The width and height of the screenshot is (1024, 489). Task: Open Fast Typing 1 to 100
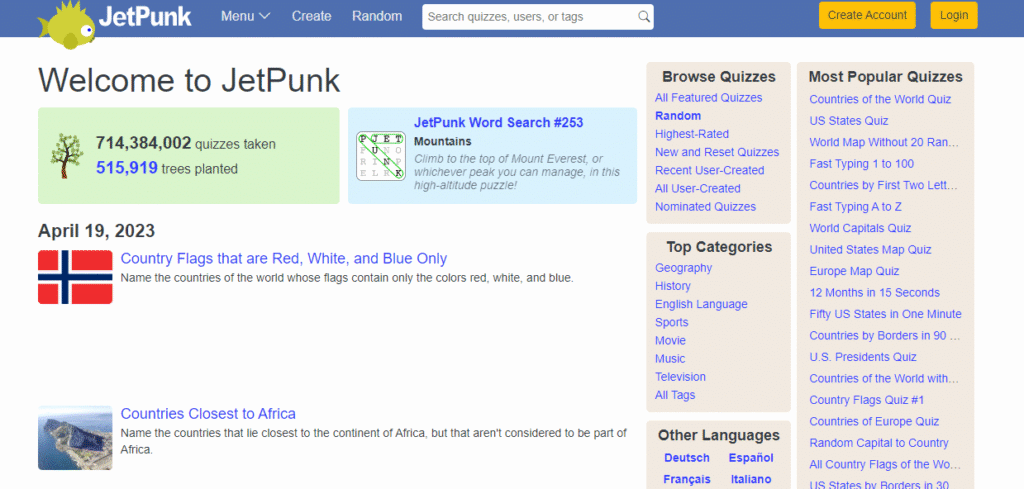click(x=861, y=165)
